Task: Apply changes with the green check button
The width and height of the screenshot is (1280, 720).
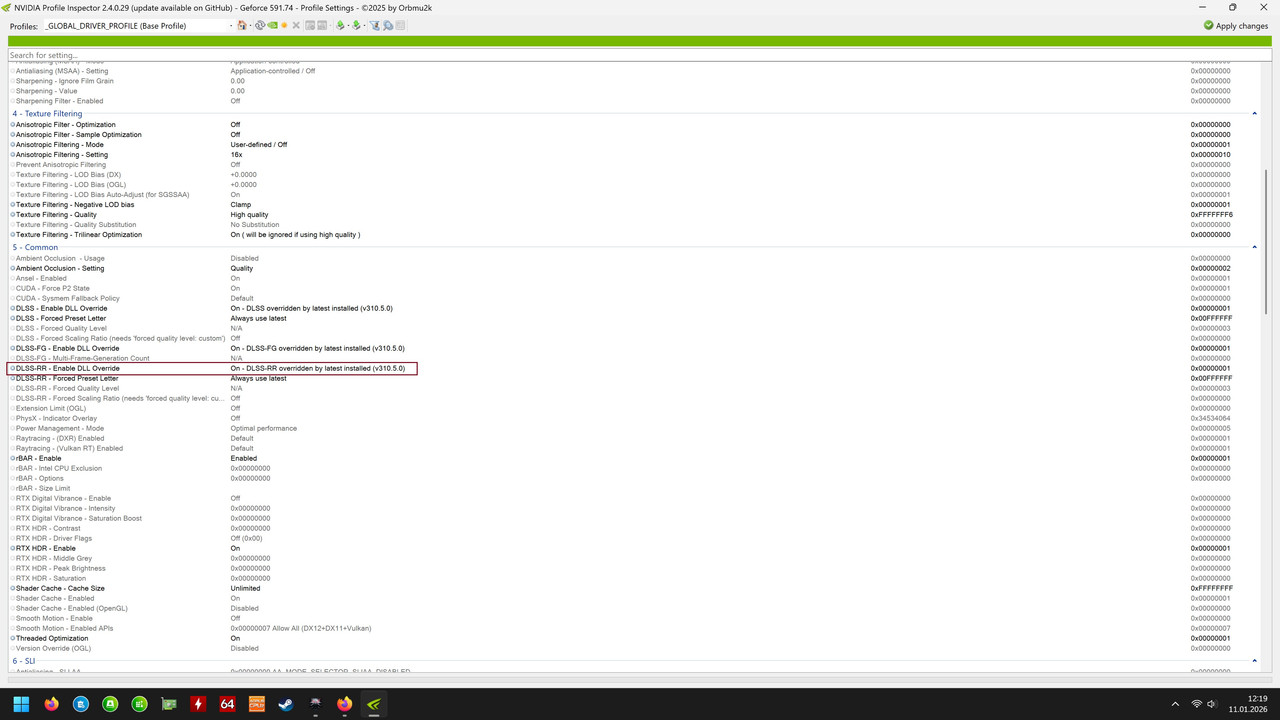Action: click(1236, 25)
